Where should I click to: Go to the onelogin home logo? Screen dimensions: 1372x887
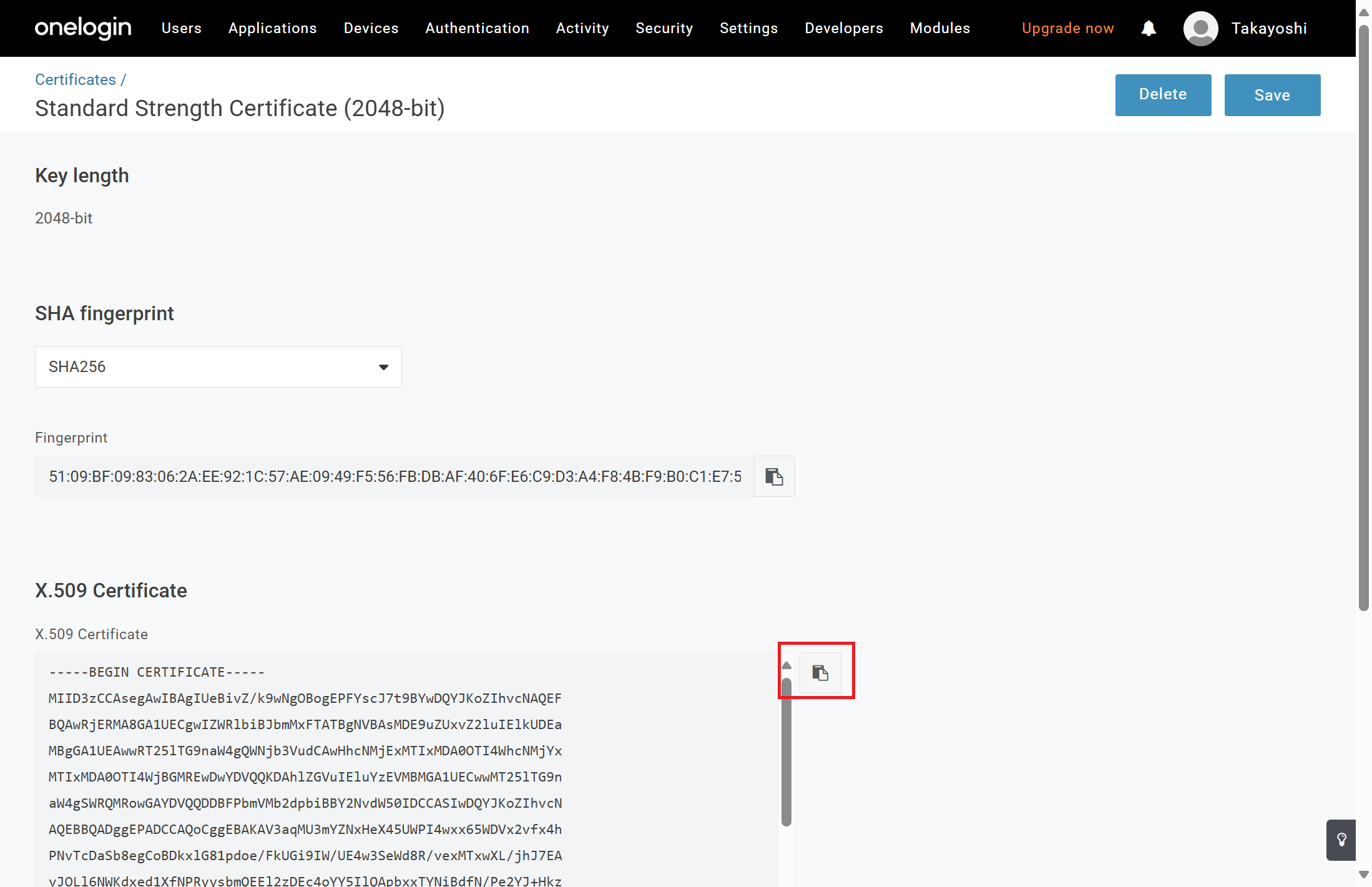(x=83, y=28)
